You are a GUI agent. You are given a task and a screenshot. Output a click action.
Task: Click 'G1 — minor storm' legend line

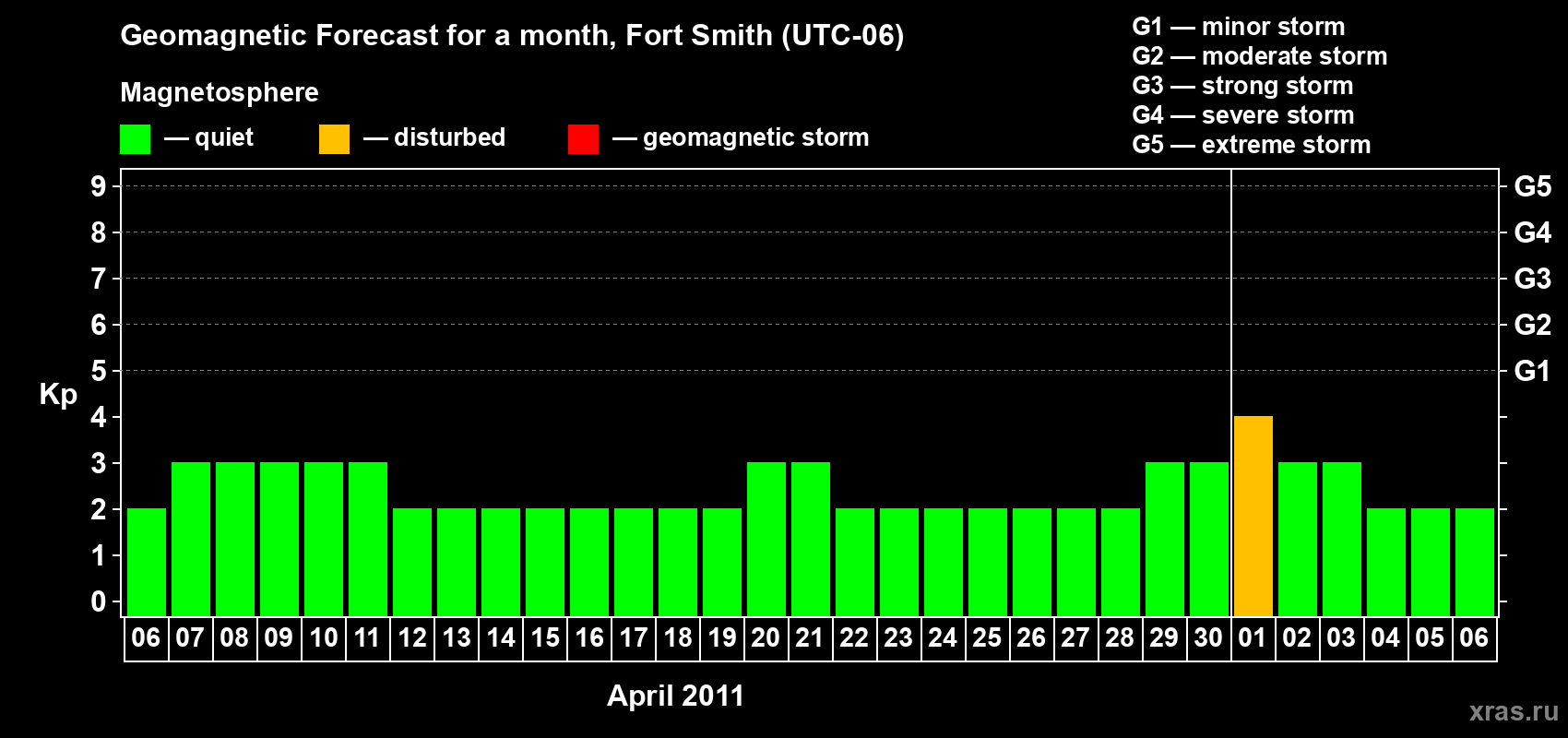1238,27
